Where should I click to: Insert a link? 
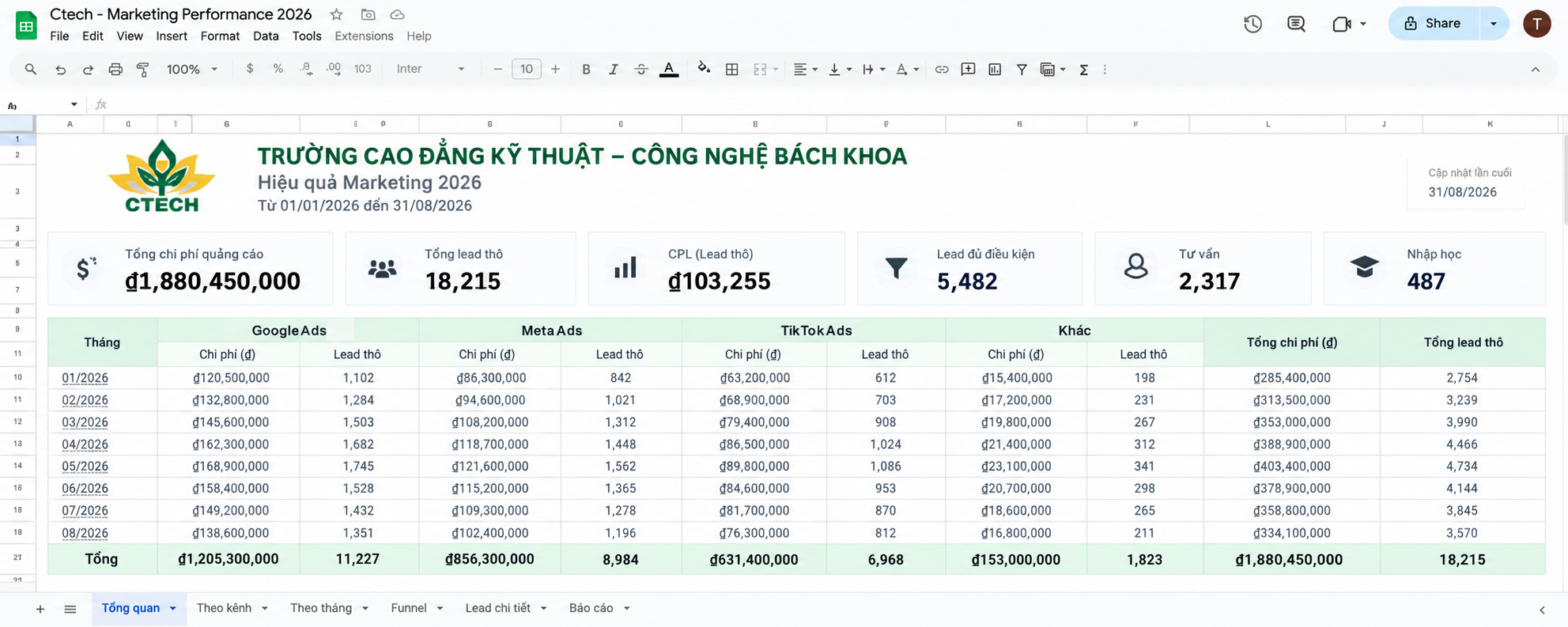coord(941,70)
